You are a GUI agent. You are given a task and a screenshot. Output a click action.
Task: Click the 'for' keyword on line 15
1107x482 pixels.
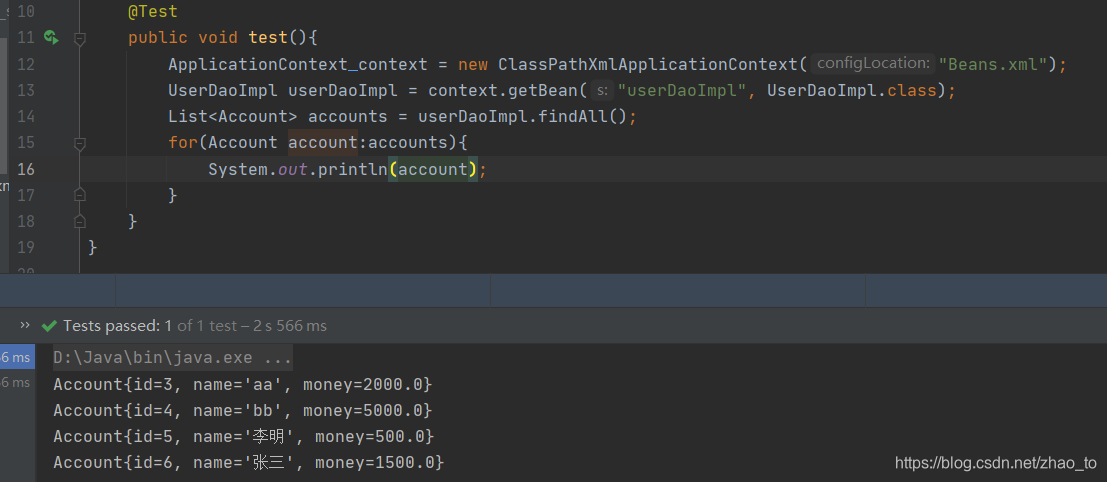(183, 143)
